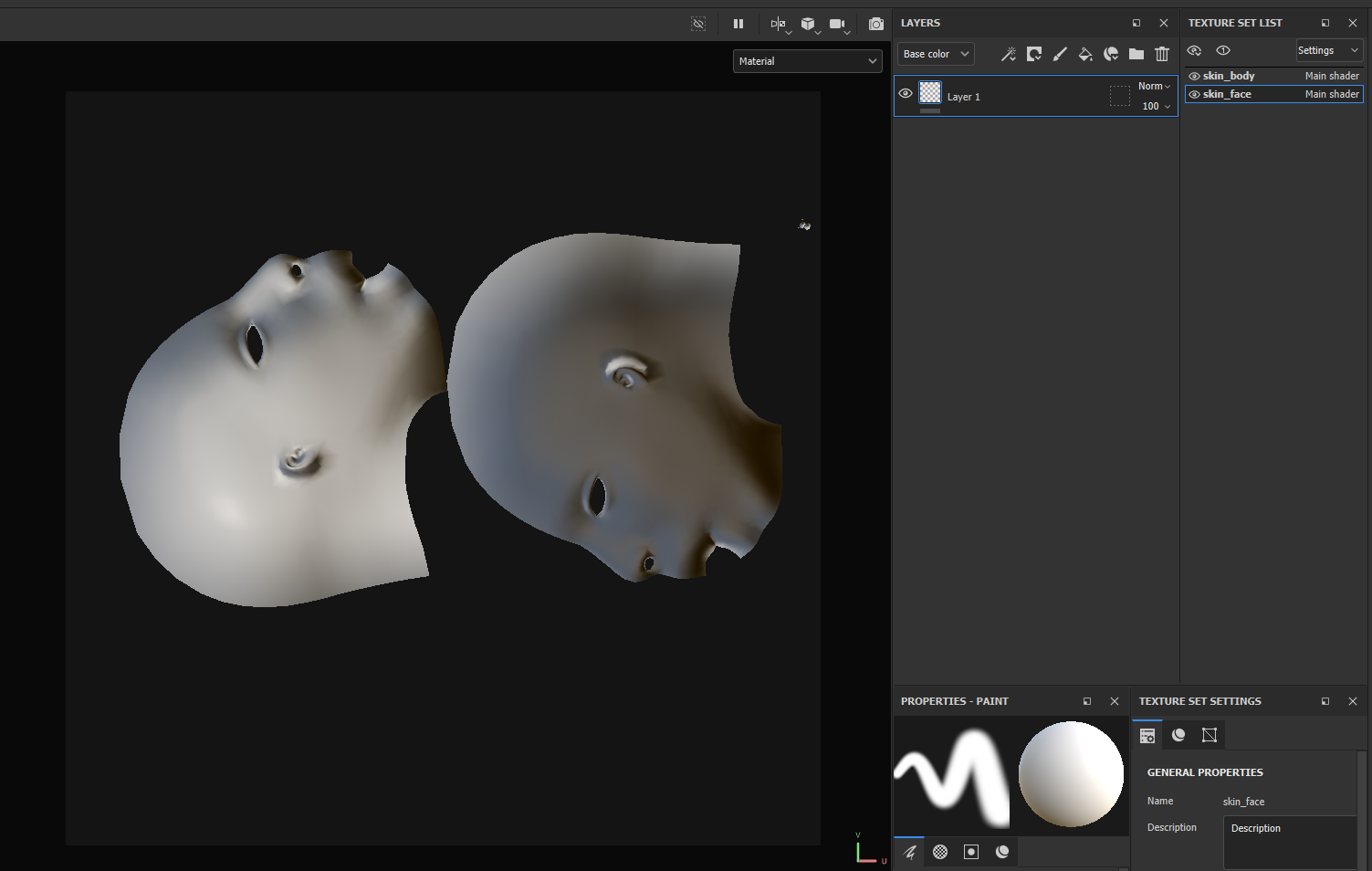The width and height of the screenshot is (1372, 871).
Task: Open the Material viewport mode dropdown
Action: pyautogui.click(x=808, y=61)
